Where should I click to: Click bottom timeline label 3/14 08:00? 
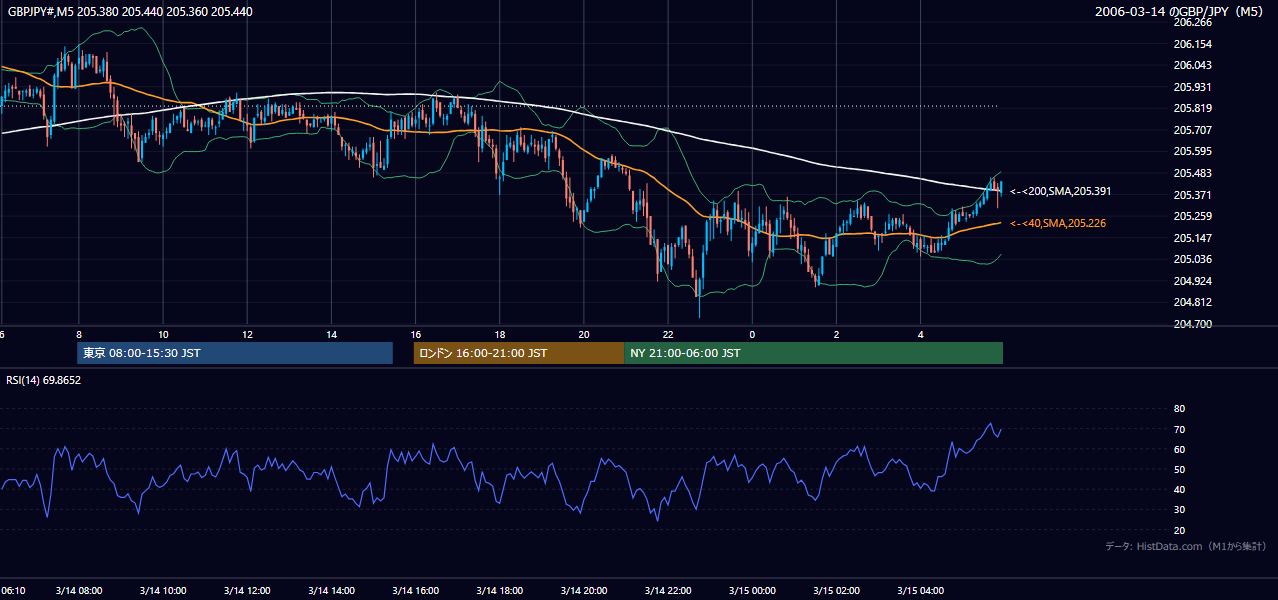pos(78,591)
